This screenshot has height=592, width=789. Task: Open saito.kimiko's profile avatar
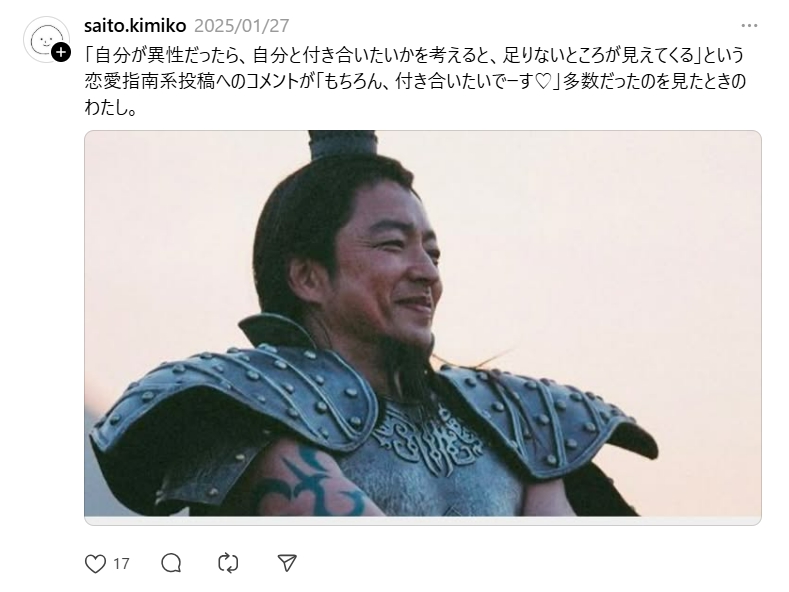coord(46,39)
